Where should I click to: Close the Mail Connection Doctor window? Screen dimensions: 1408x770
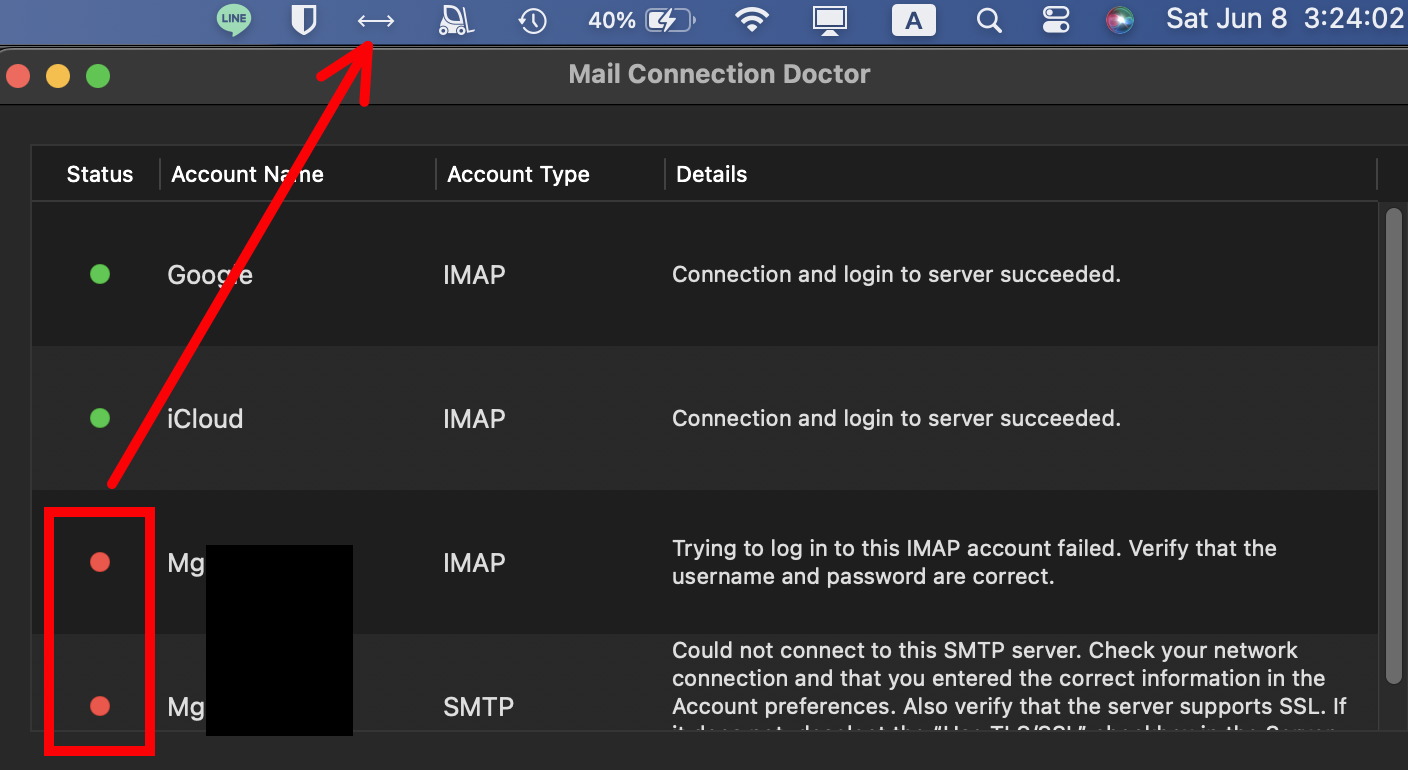pyautogui.click(x=19, y=75)
